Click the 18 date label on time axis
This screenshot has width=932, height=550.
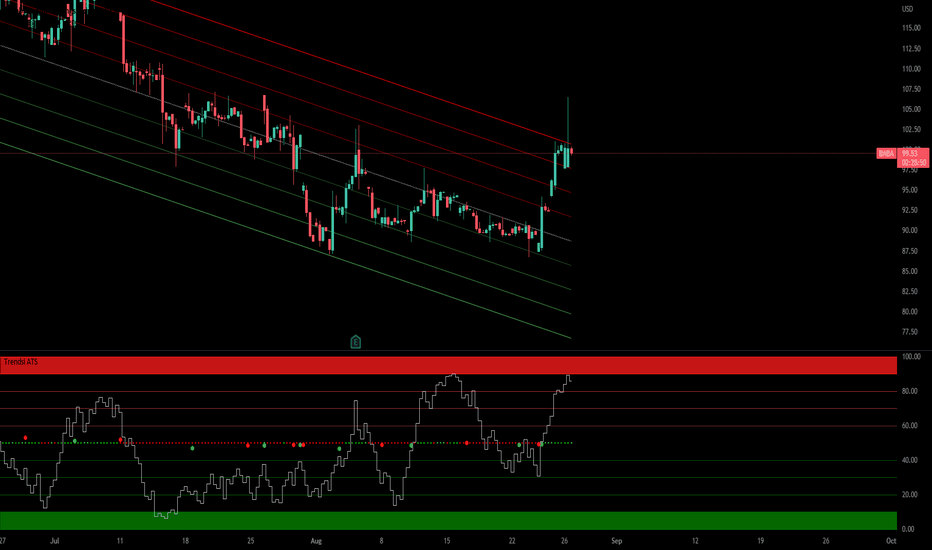(185, 541)
